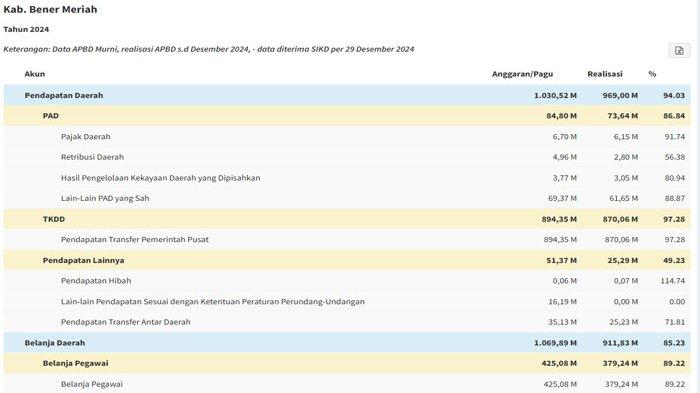Click the vertical scrollbar on the right

click(x=697, y=196)
